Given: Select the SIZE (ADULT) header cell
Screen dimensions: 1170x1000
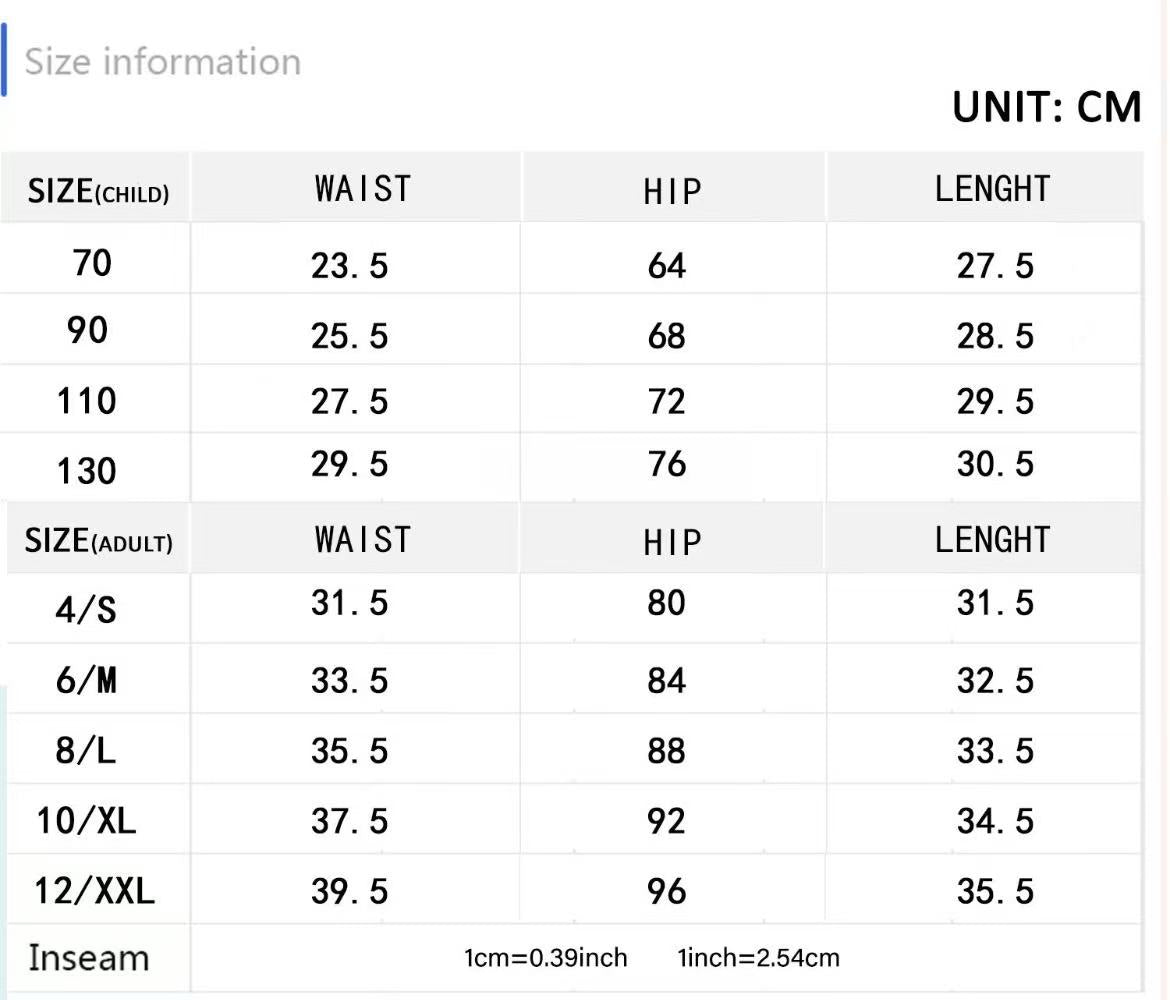Looking at the screenshot, I should [x=98, y=541].
